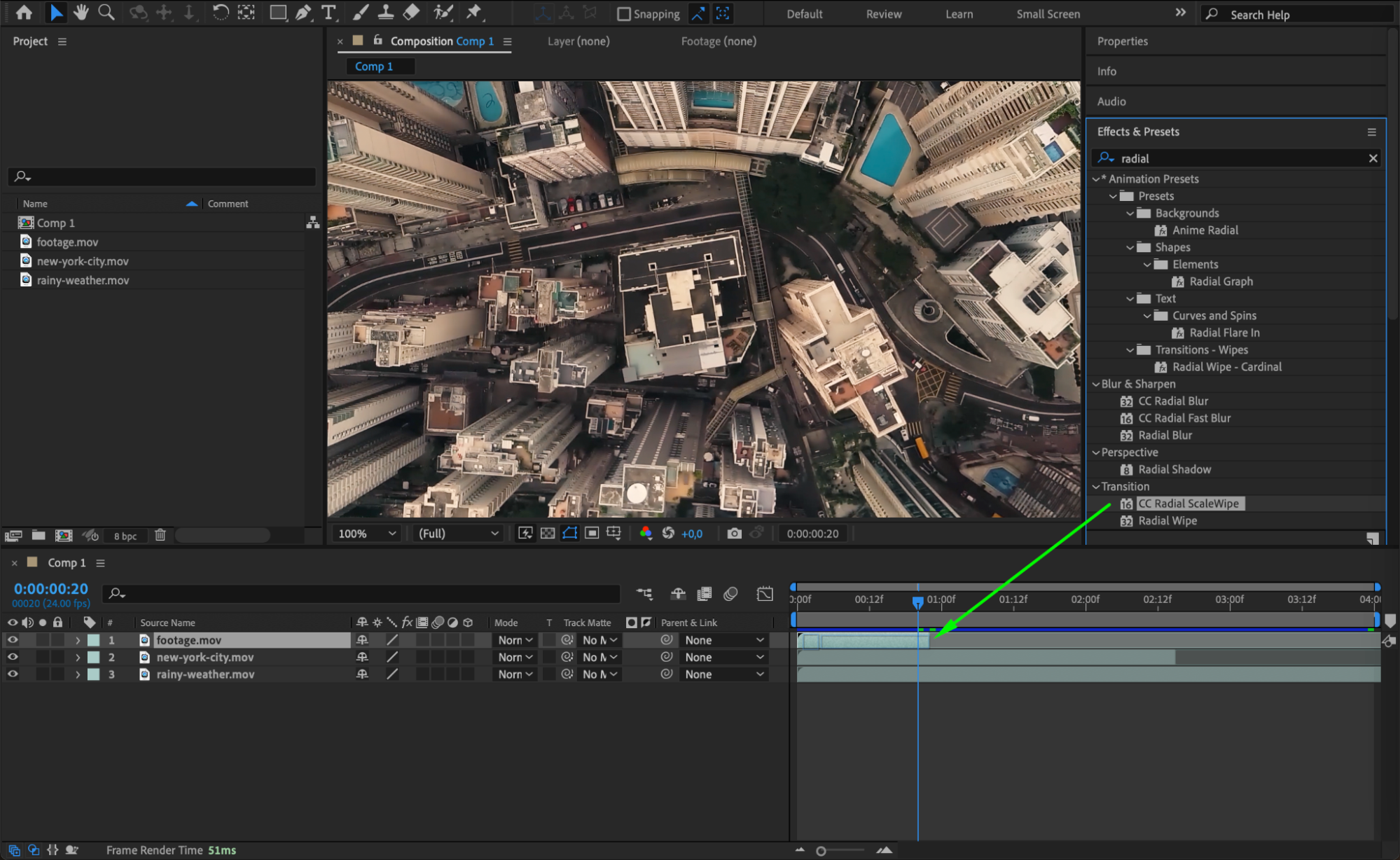Select the Horizontal Type tool

328,12
